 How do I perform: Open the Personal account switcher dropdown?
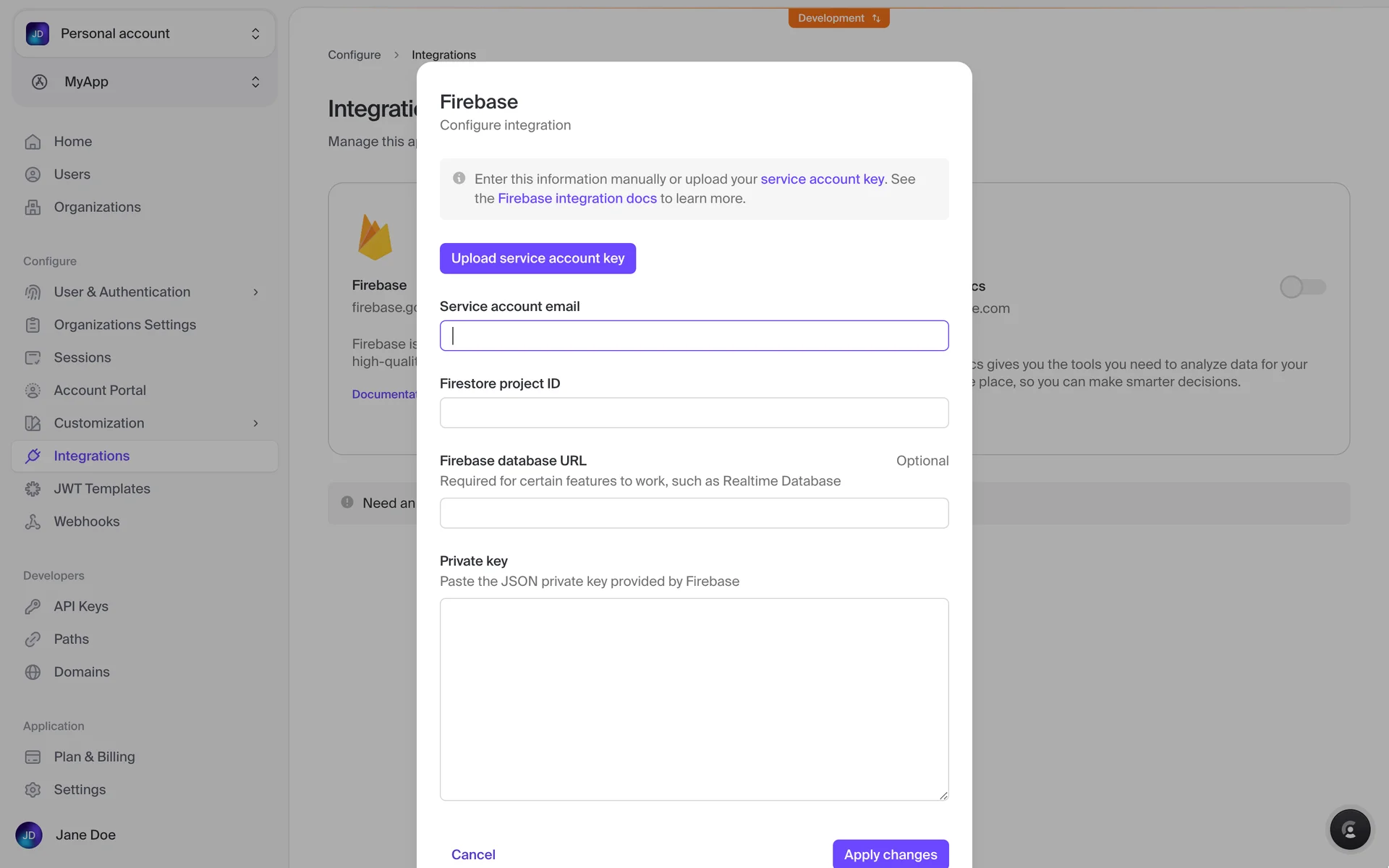(x=145, y=33)
